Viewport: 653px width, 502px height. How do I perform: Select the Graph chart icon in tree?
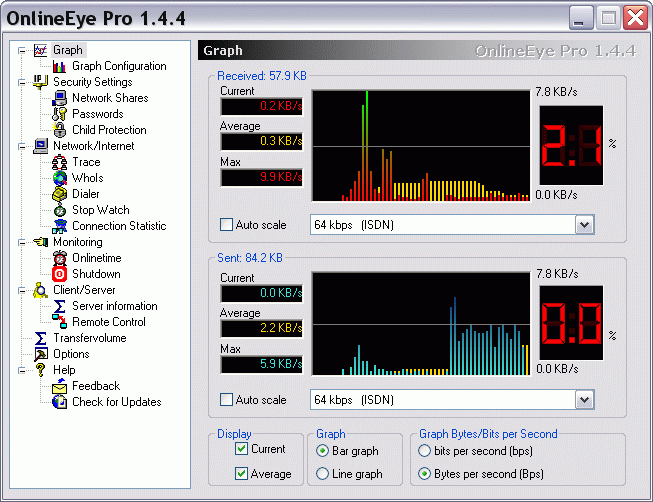(x=40, y=50)
